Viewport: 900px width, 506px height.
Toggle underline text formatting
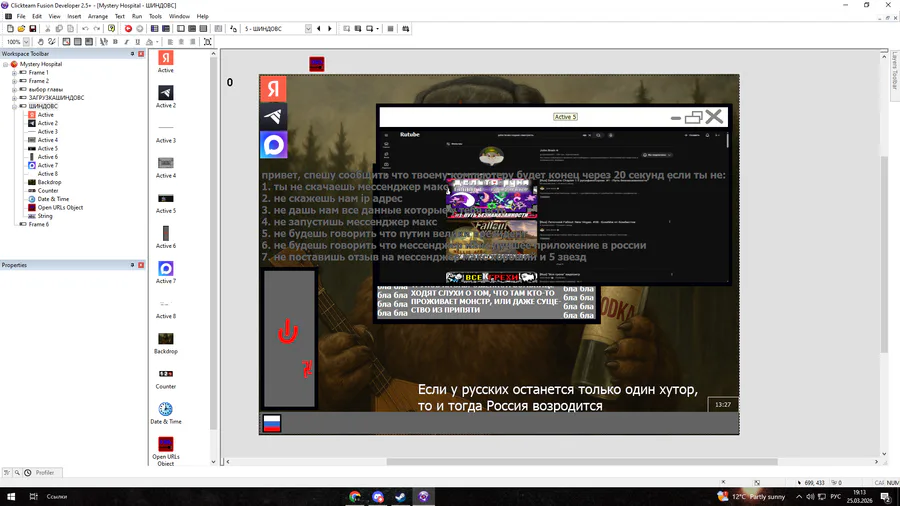(x=137, y=42)
